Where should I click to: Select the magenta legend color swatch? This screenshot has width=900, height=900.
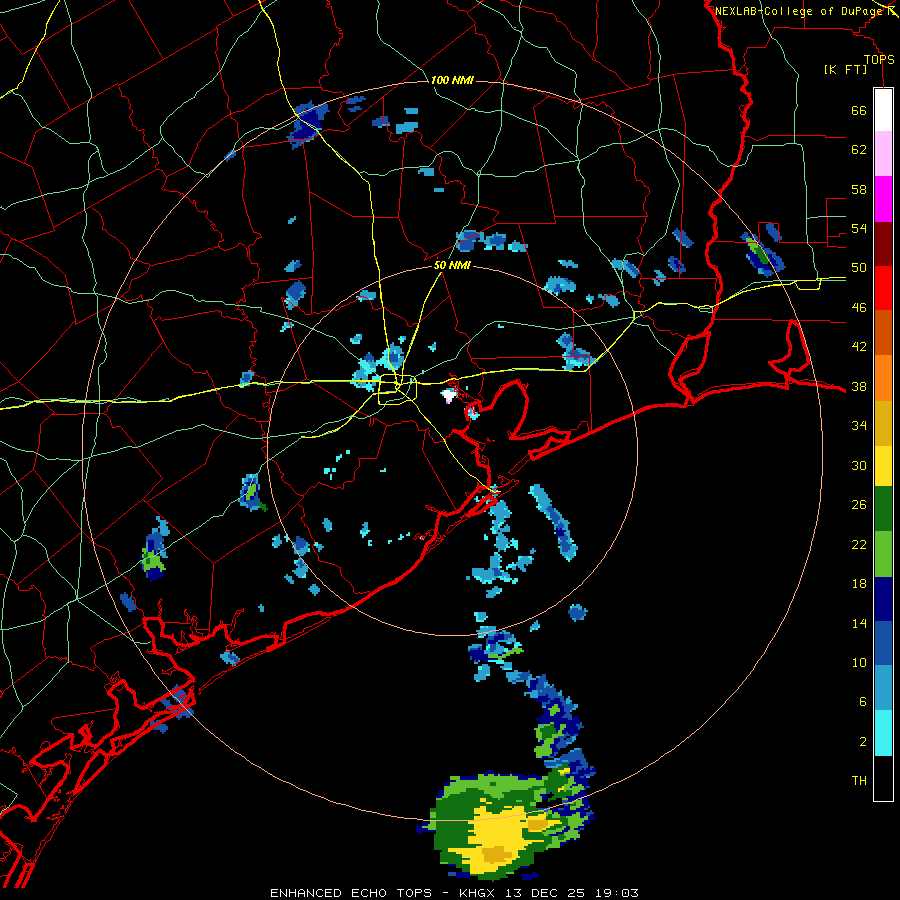coord(883,199)
